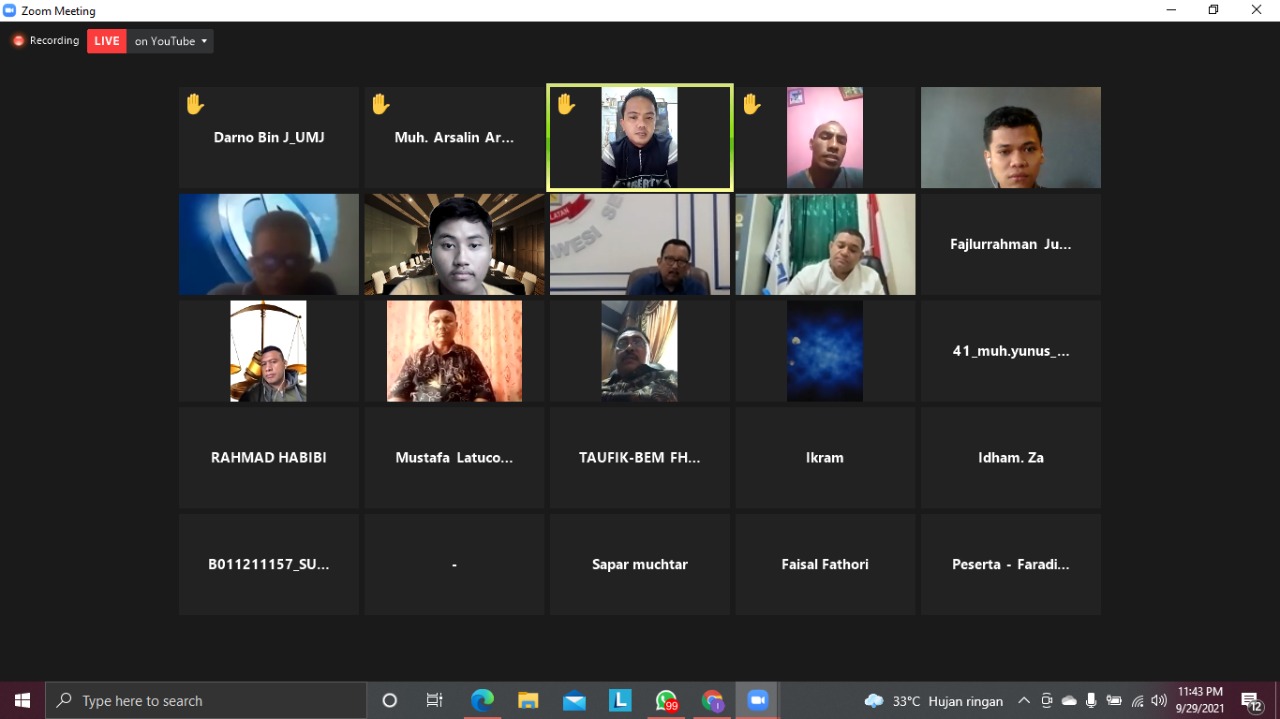1280x719 pixels.
Task: Open Task View from the taskbar
Action: 435,700
